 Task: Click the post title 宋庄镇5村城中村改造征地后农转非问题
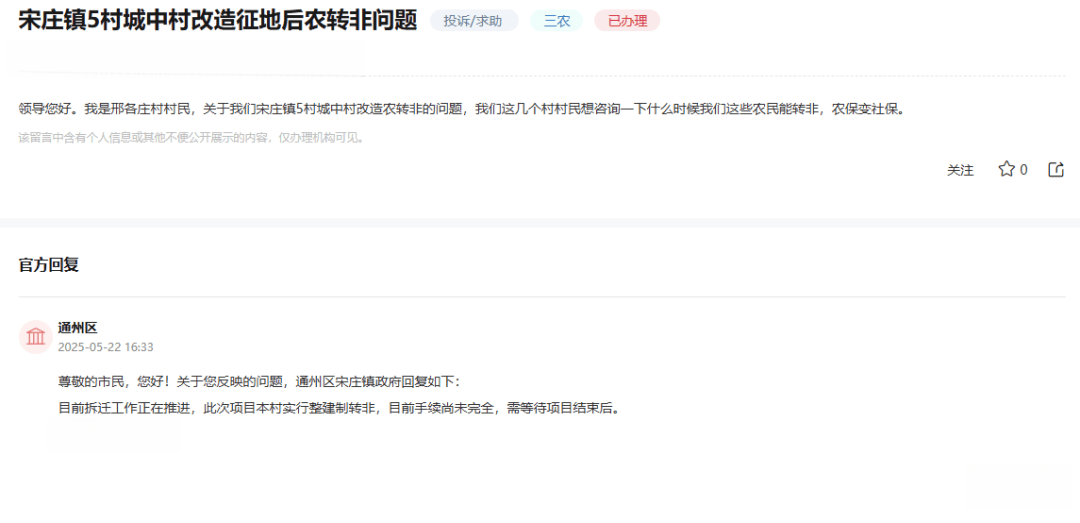(x=218, y=21)
